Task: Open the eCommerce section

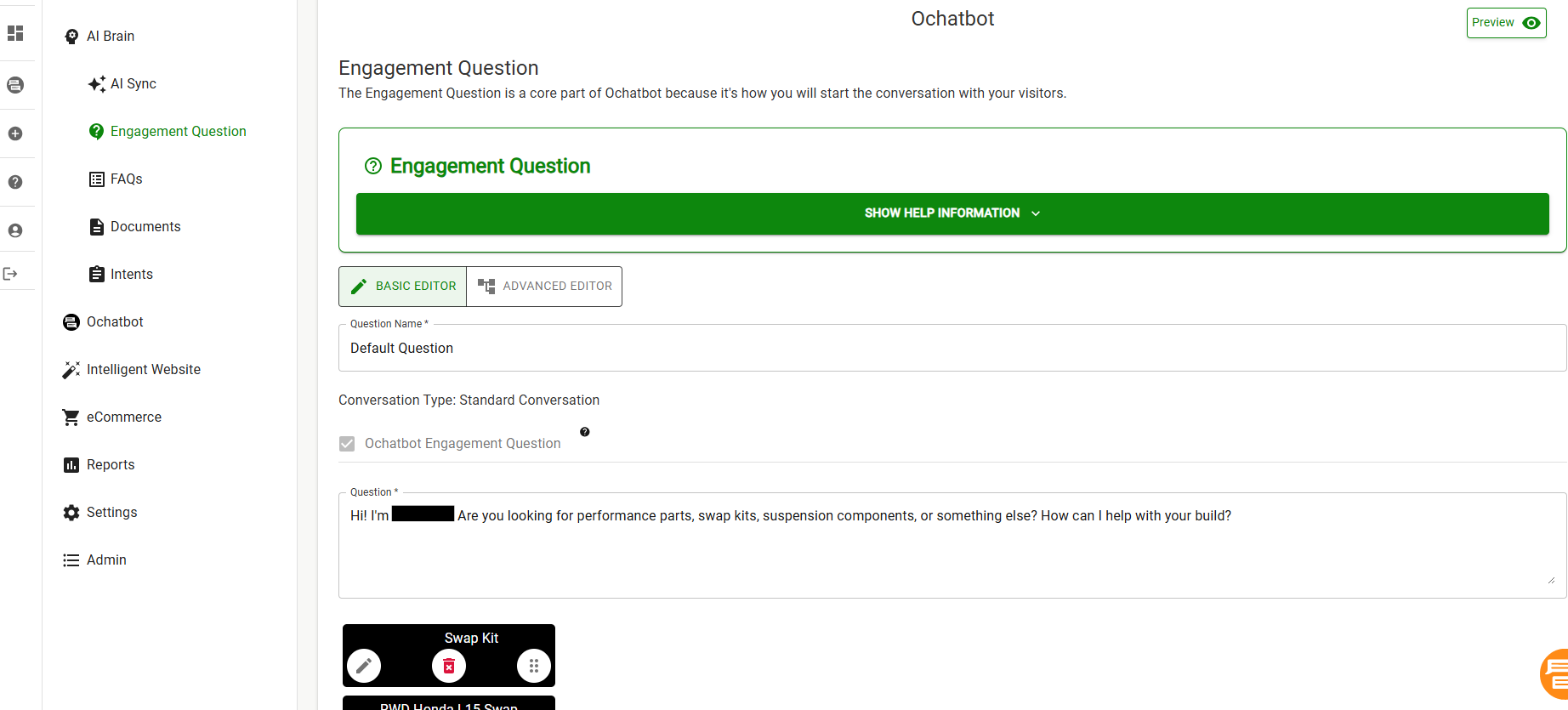Action: tap(124, 417)
